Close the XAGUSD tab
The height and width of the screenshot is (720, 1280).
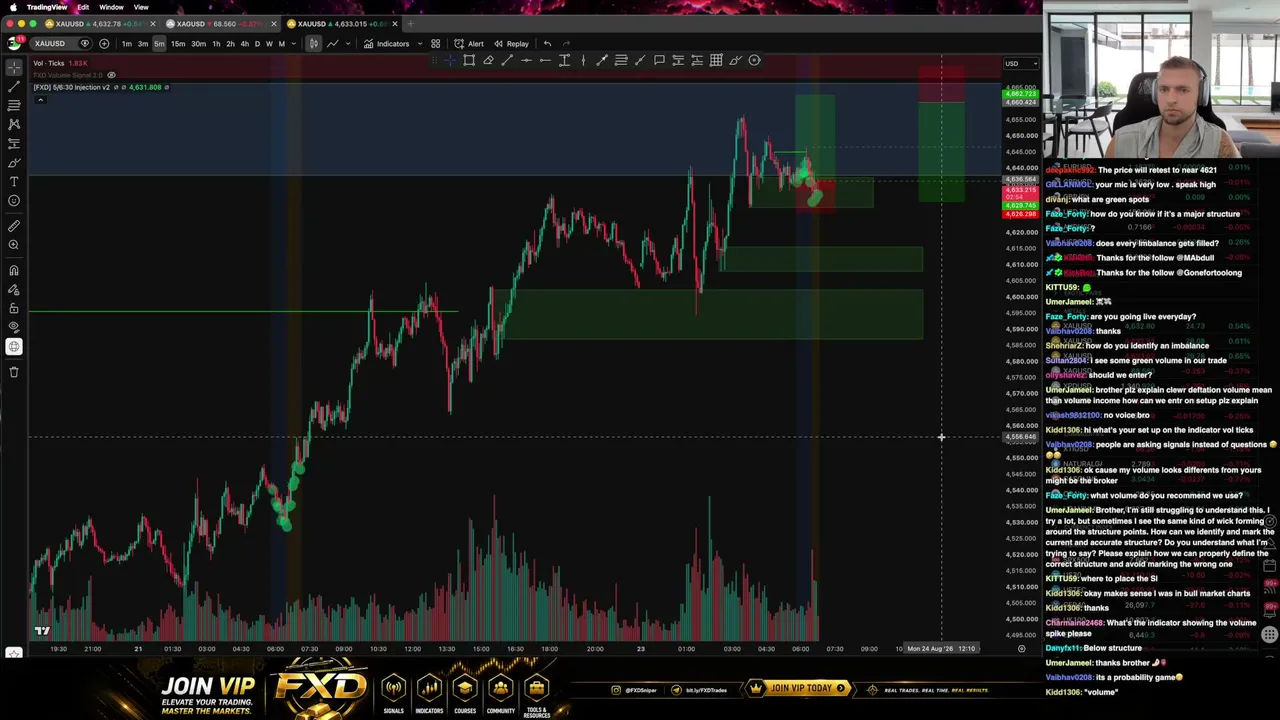click(x=273, y=24)
